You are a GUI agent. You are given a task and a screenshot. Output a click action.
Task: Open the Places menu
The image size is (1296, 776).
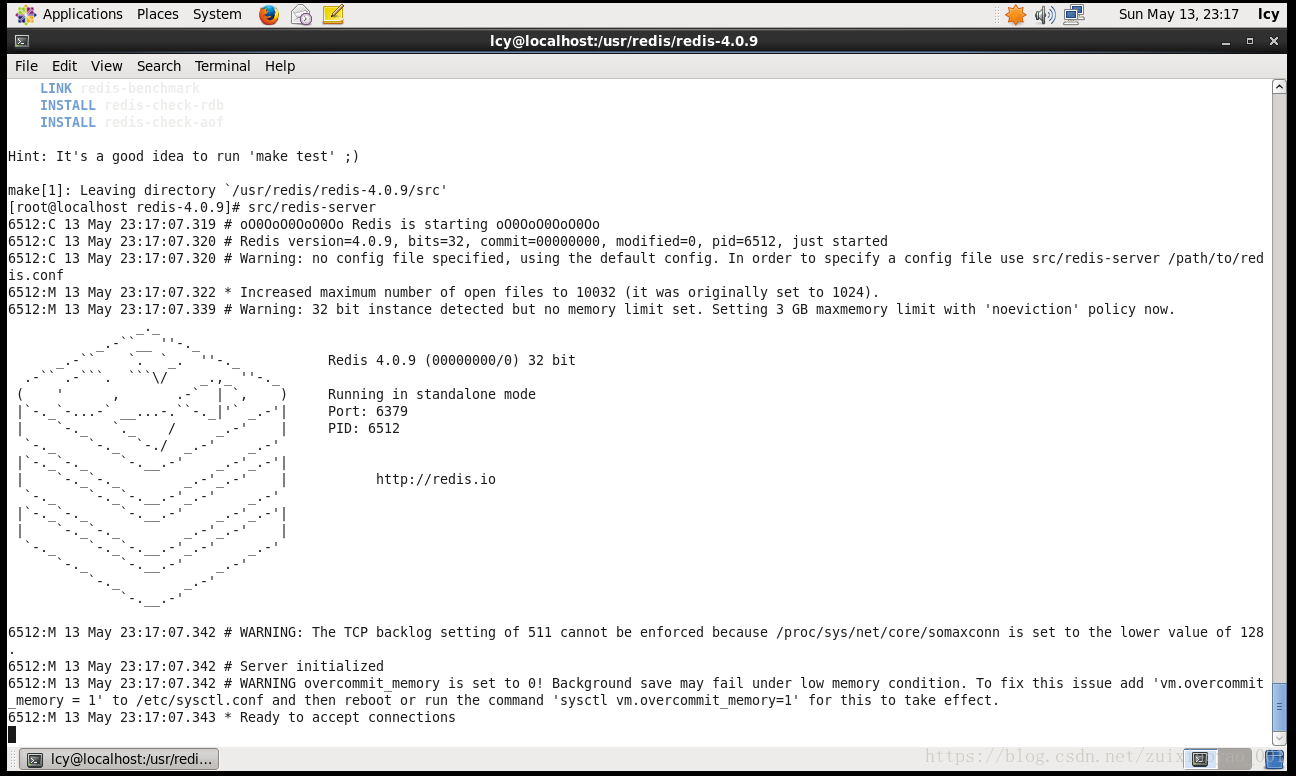[x=158, y=14]
